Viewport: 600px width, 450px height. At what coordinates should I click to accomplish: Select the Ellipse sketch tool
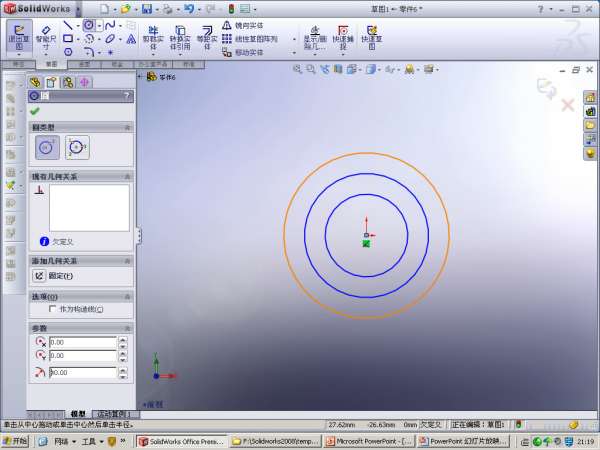(110, 39)
